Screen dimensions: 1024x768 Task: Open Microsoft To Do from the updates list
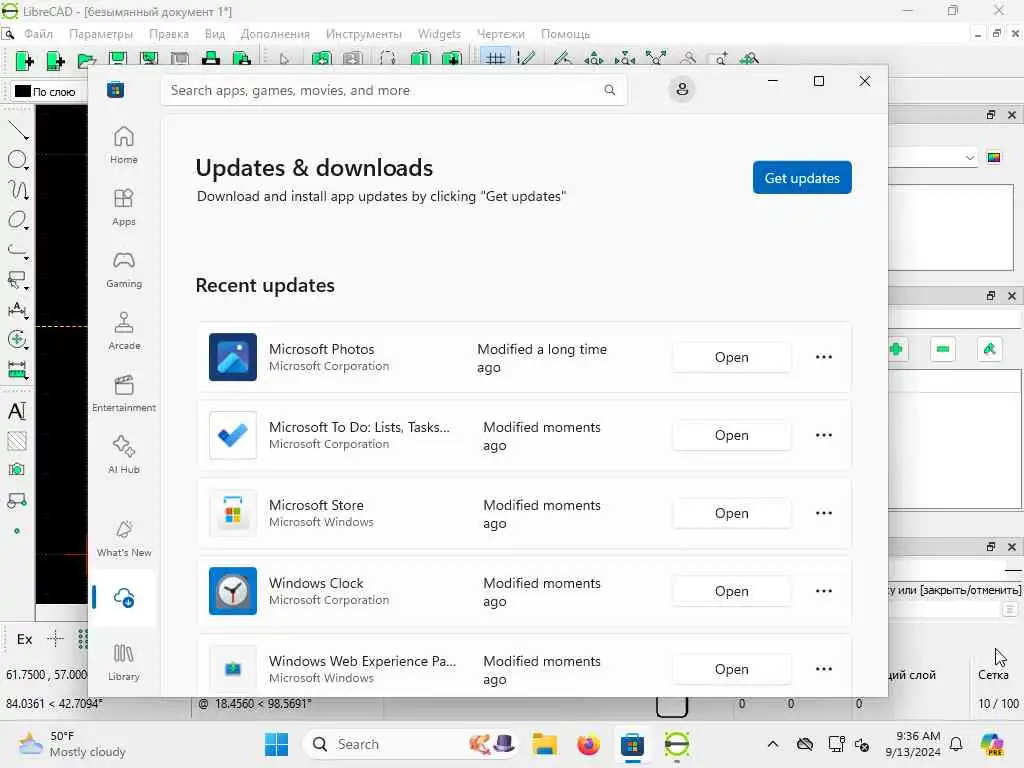tap(731, 435)
